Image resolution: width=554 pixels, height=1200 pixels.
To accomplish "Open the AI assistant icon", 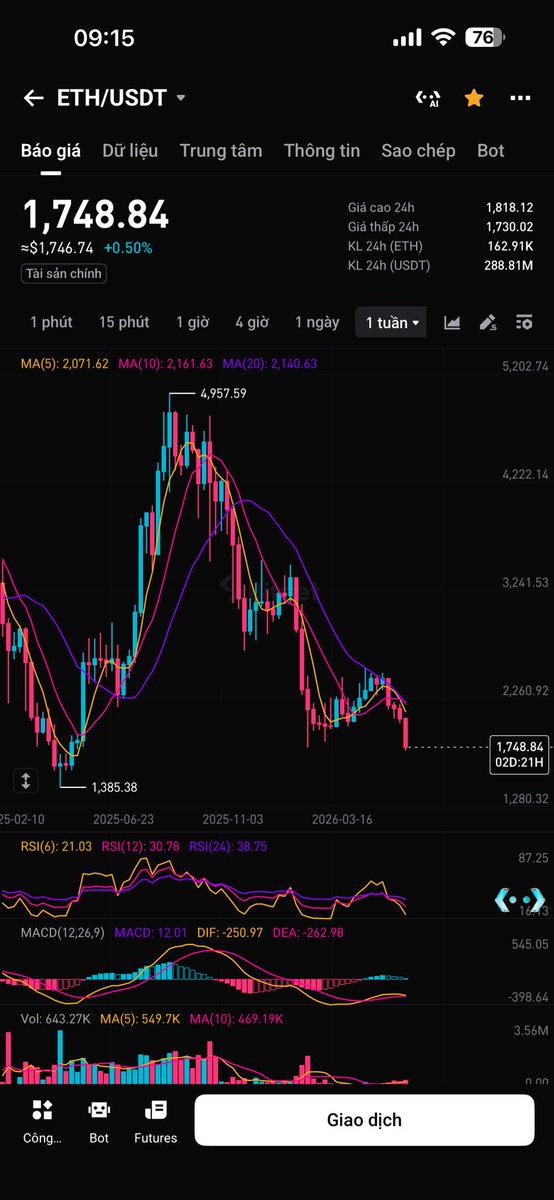I will pos(428,98).
